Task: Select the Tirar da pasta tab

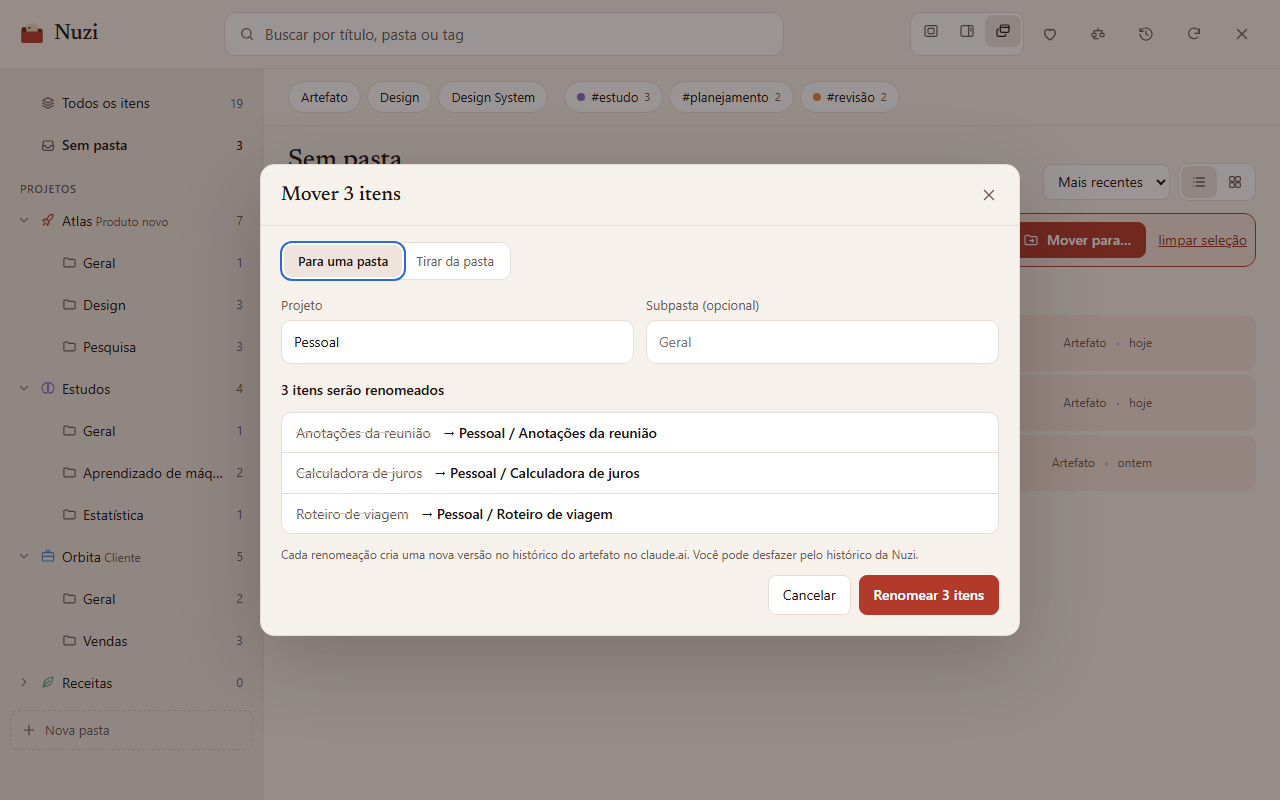Action: [x=455, y=261]
